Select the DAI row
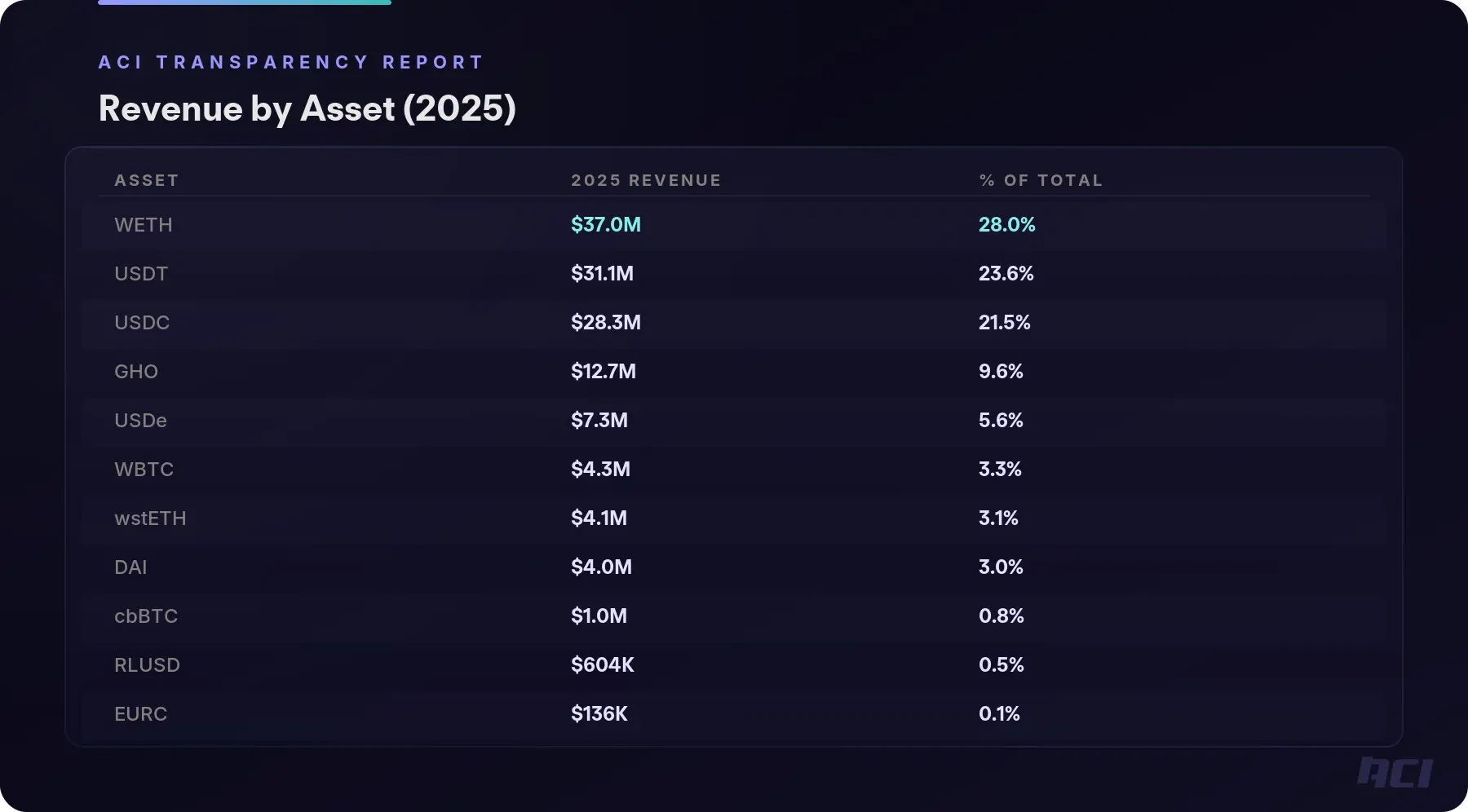The image size is (1468, 812). (x=130, y=567)
